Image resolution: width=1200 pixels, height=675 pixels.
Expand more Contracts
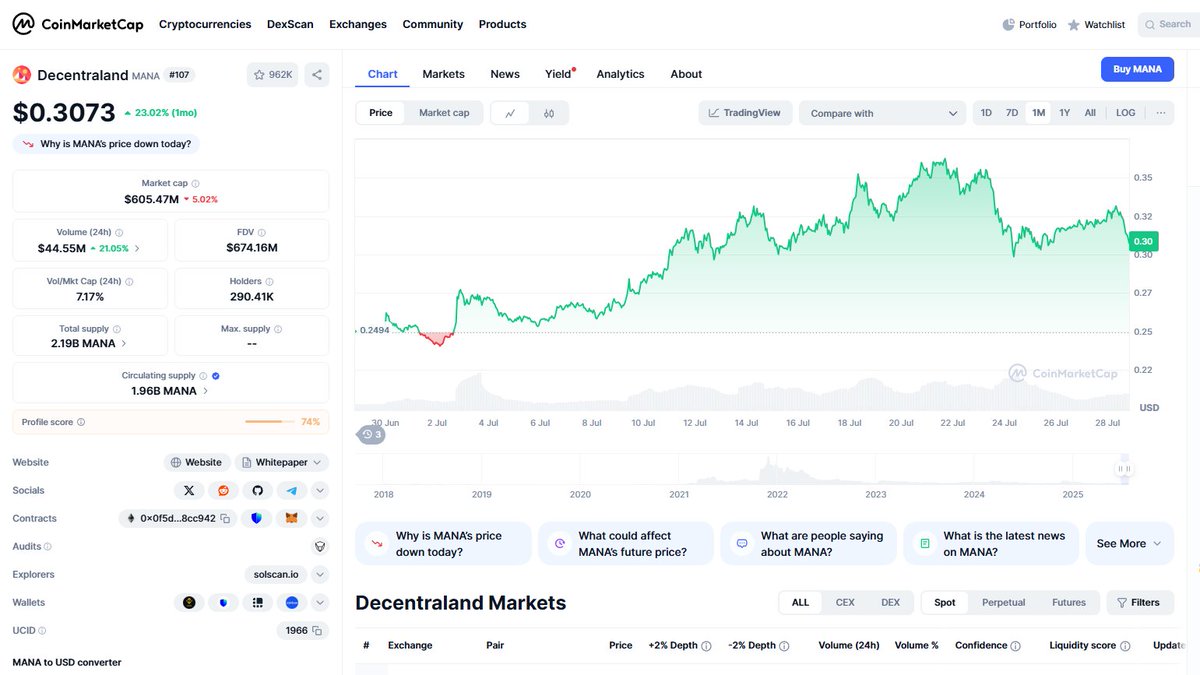[320, 519]
